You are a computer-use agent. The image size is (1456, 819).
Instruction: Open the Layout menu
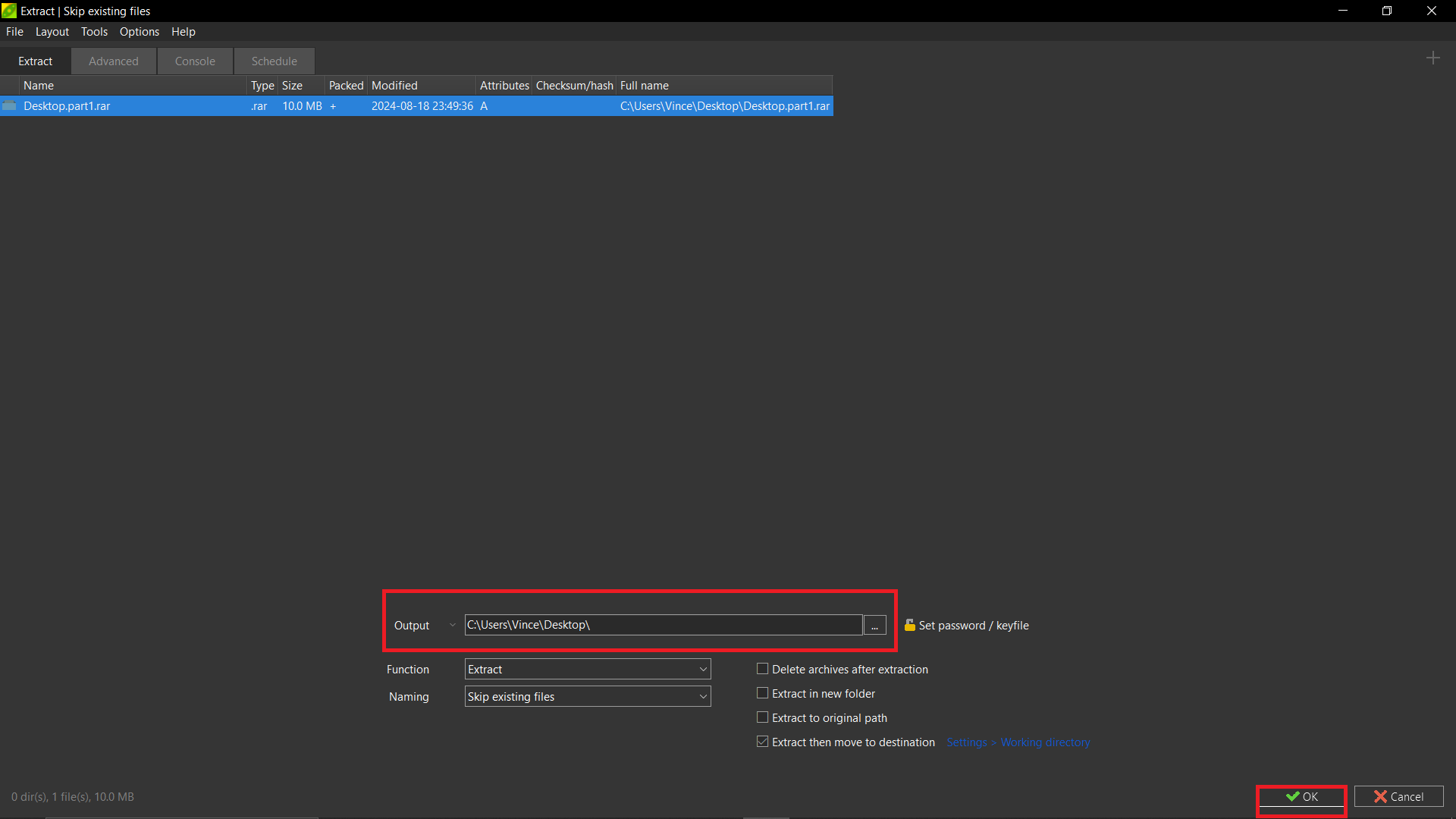[52, 32]
